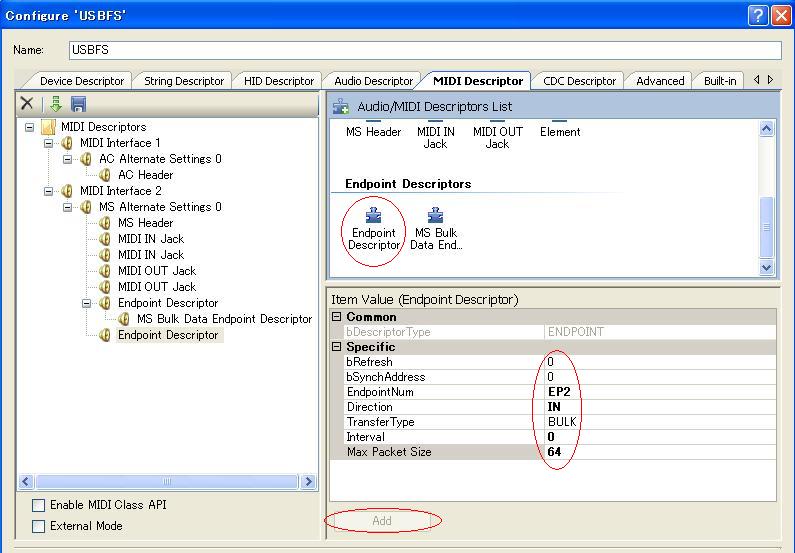Click the help question mark button

757,16
